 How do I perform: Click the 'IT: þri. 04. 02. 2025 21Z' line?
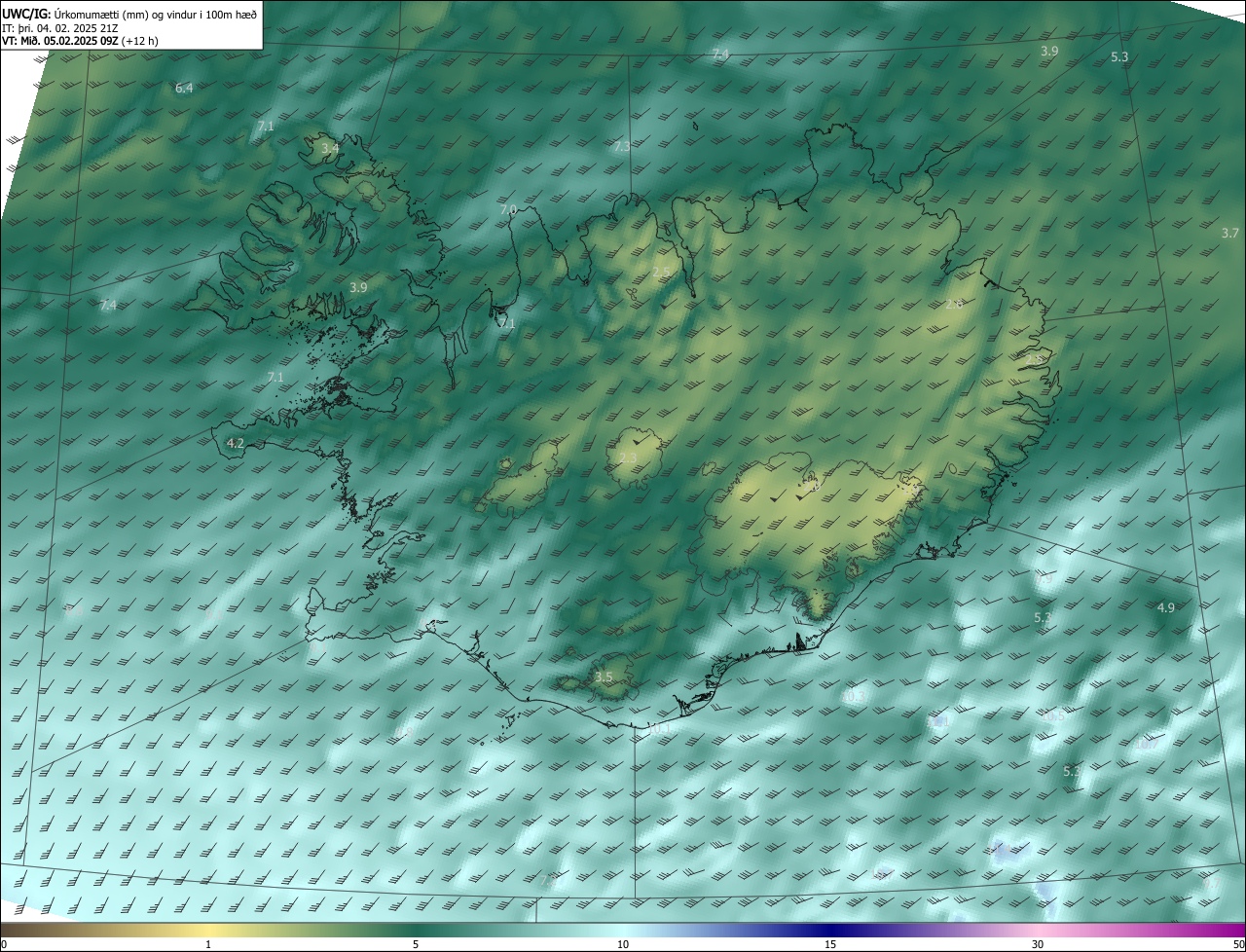click(x=59, y=27)
